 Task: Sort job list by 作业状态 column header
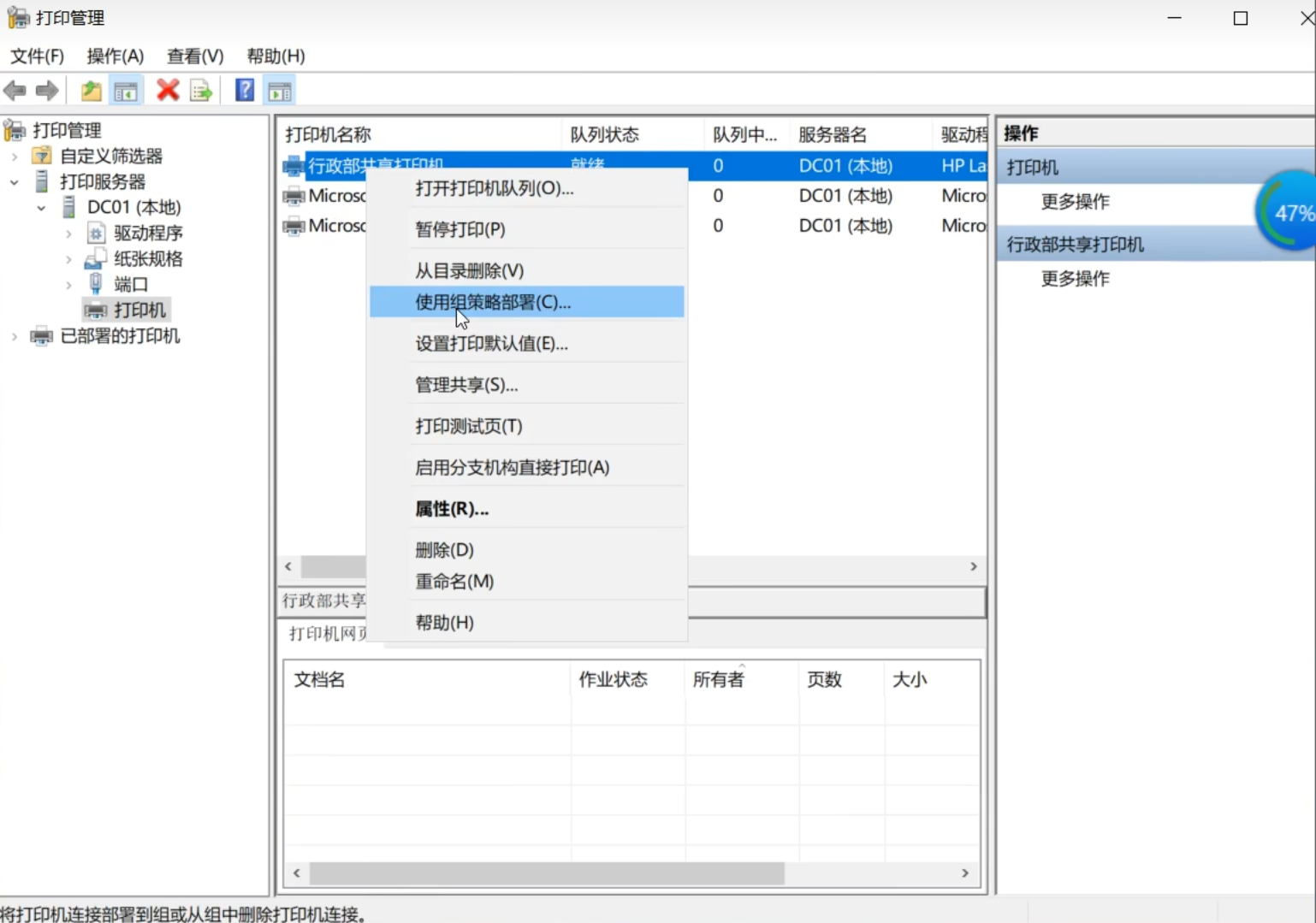click(x=628, y=680)
